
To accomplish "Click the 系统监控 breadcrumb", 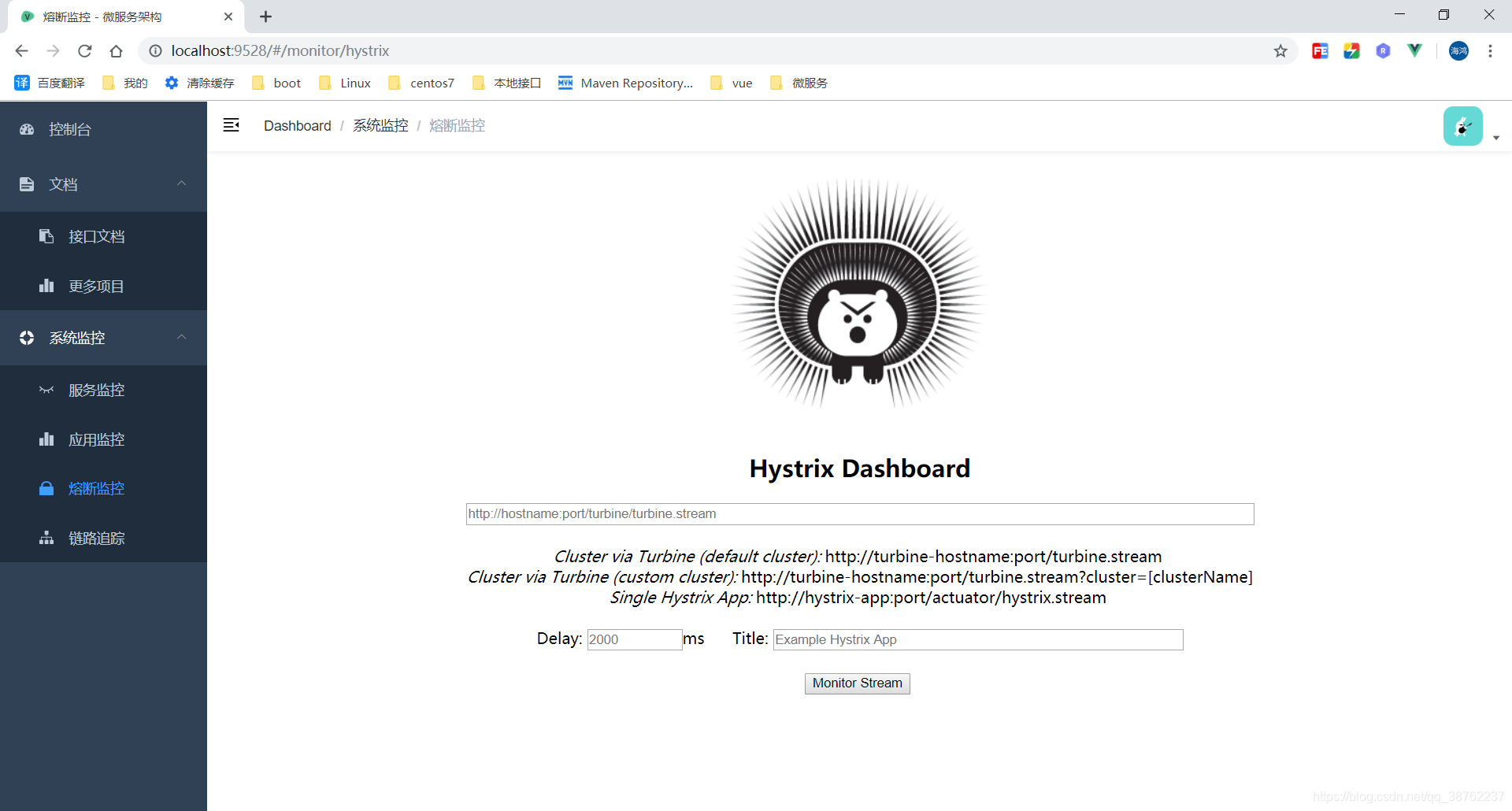I will point(380,126).
